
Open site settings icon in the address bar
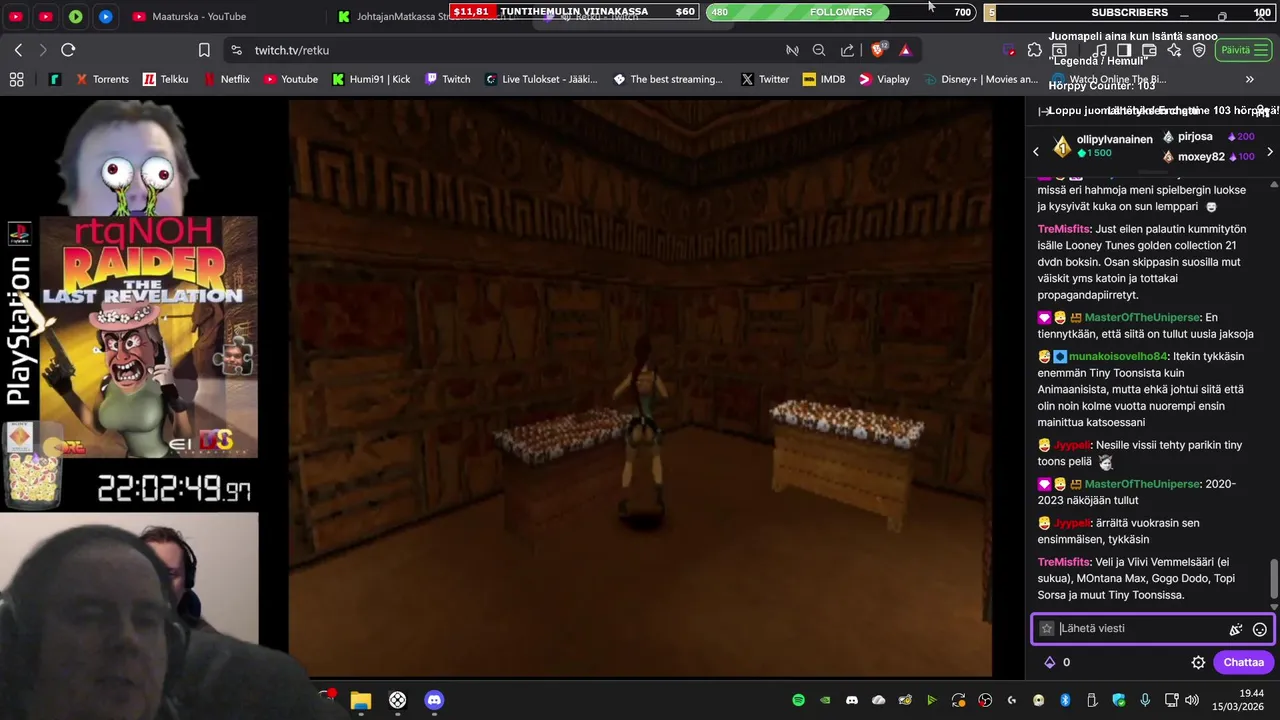click(x=235, y=50)
